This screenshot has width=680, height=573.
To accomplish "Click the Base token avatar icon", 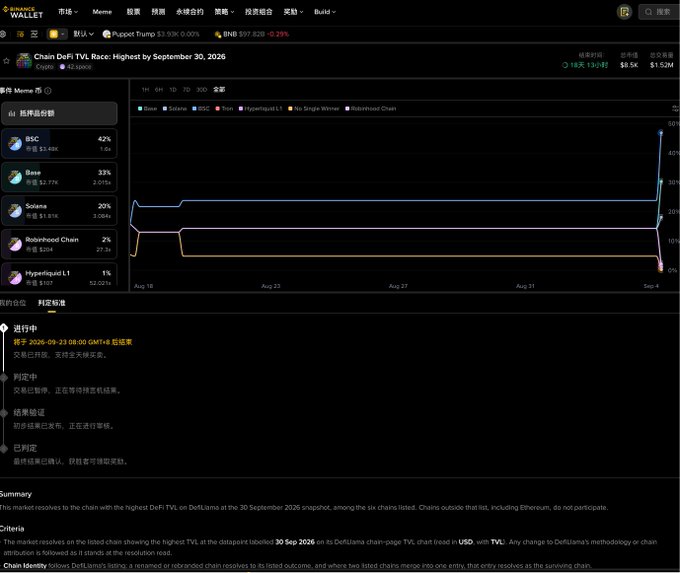I will (15, 177).
